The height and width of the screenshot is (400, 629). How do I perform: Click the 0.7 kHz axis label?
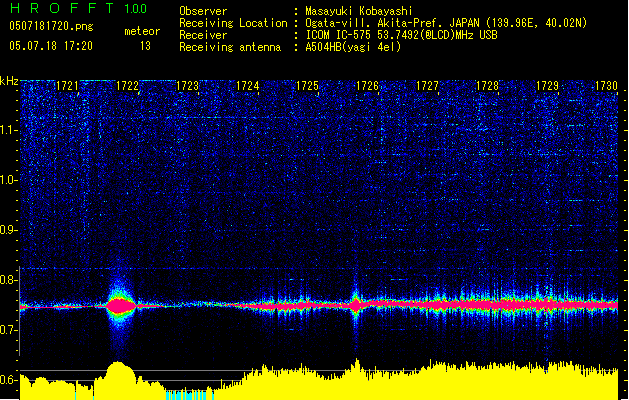pyautogui.click(x=8, y=330)
